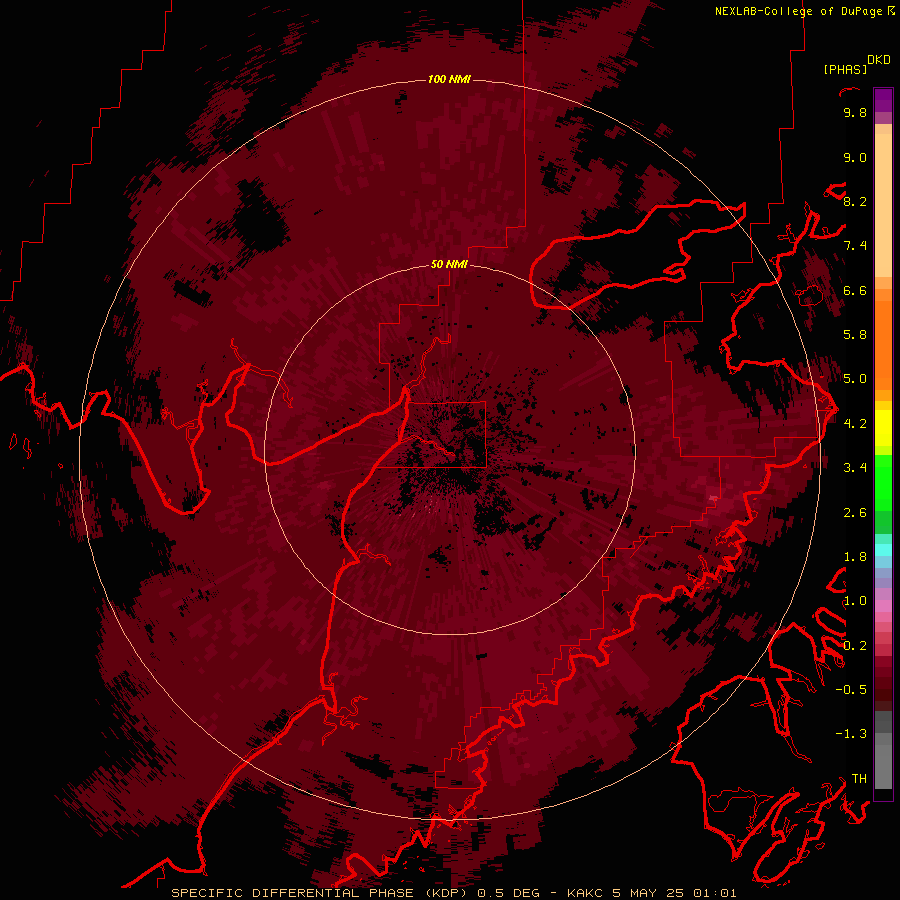This screenshot has width=900, height=900.
Task: Click the 2.6 legend value
Action: (855, 513)
